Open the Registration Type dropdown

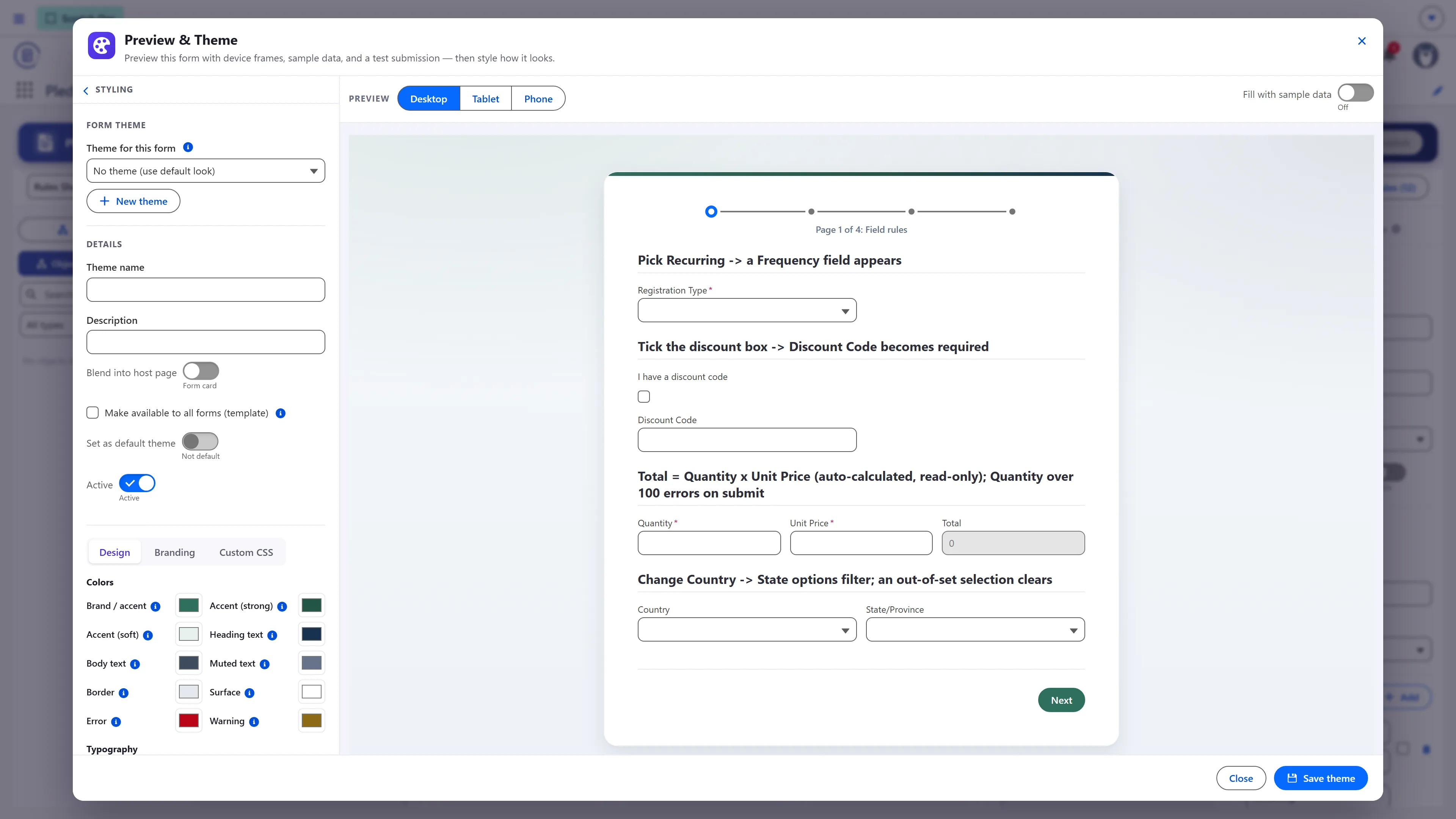747,310
